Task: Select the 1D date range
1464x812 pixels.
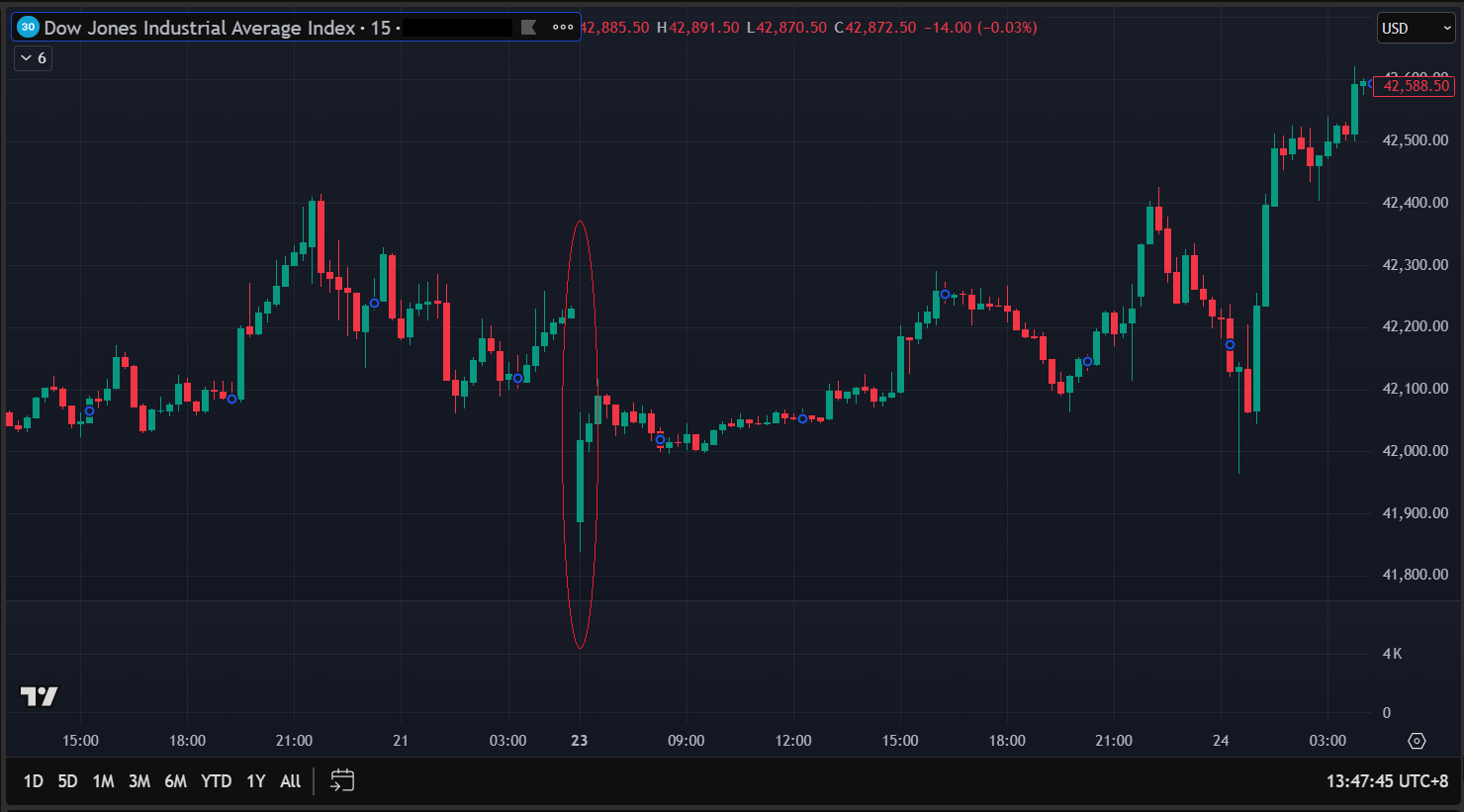Action: 33,781
